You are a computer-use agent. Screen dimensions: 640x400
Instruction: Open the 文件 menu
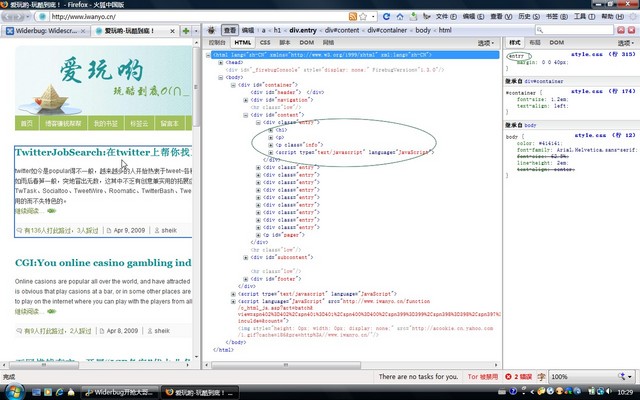tap(446, 16)
